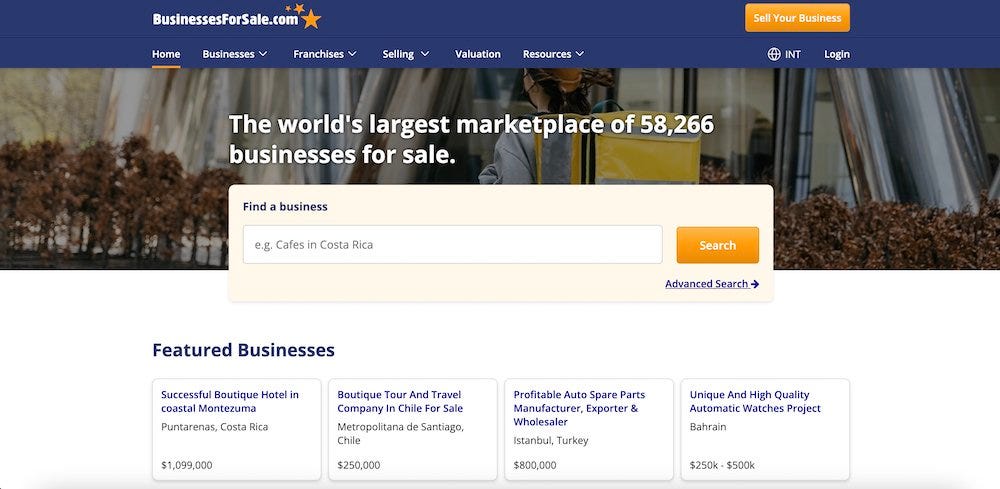
Task: Click the world's largest marketplace headline
Action: coord(471,139)
